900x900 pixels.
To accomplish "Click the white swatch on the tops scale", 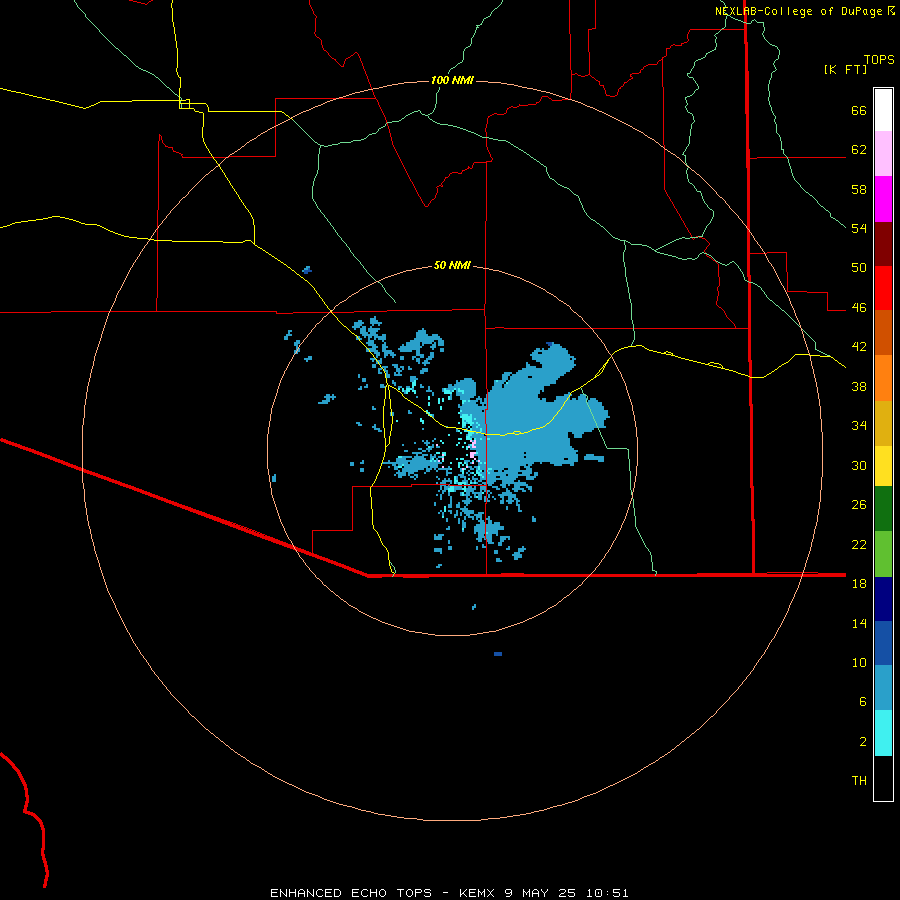I will click(883, 110).
